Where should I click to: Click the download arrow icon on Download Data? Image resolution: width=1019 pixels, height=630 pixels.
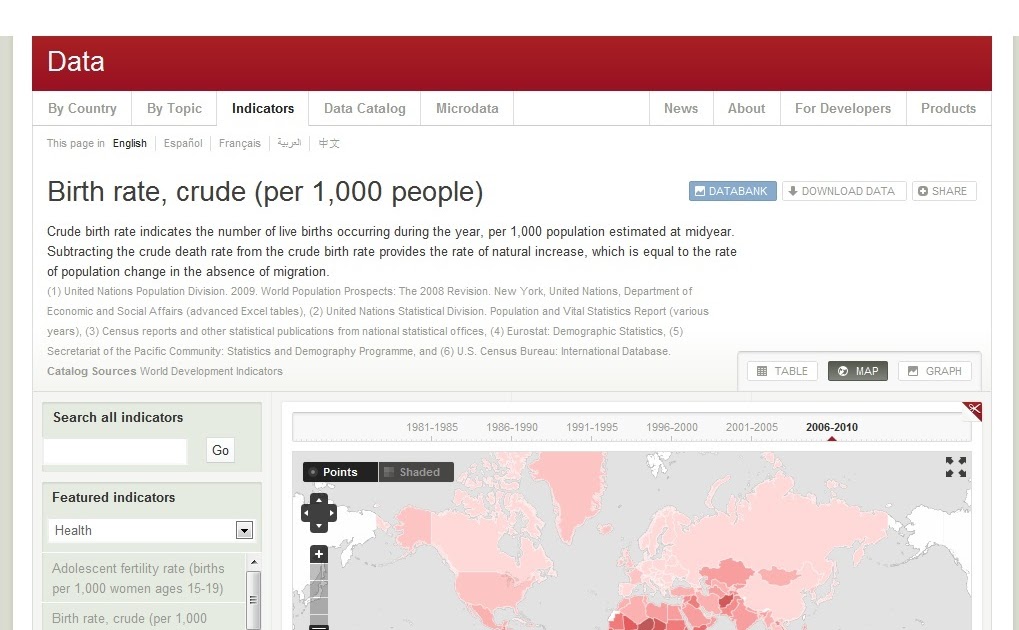[x=792, y=190]
